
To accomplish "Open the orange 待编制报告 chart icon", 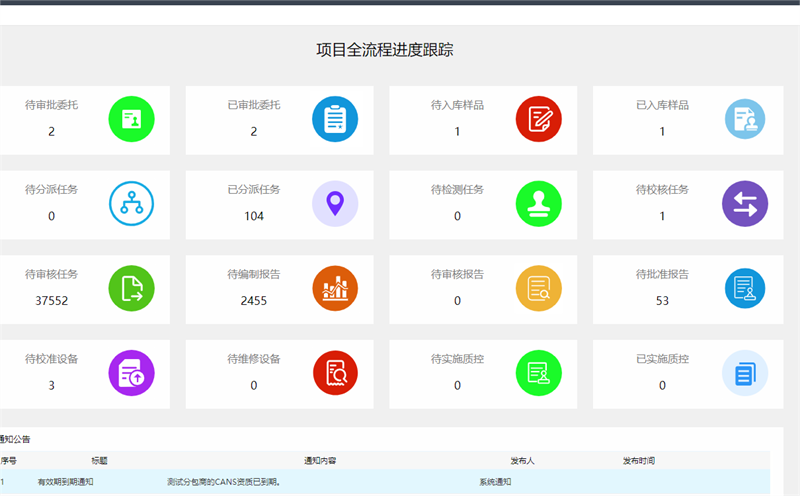I will tap(335, 288).
